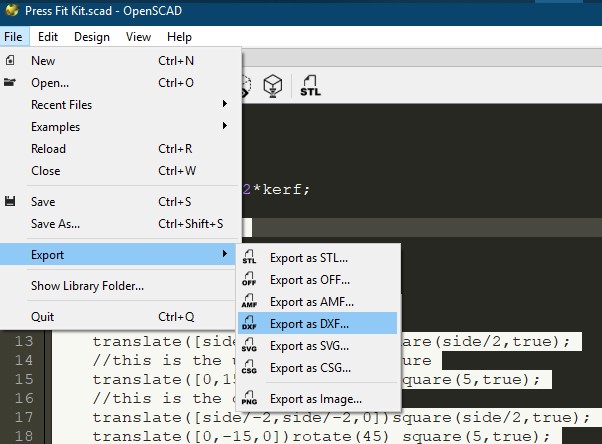Click the code on line 18 with rotate(45)
Screen dimensions: 602x444
[321, 436]
